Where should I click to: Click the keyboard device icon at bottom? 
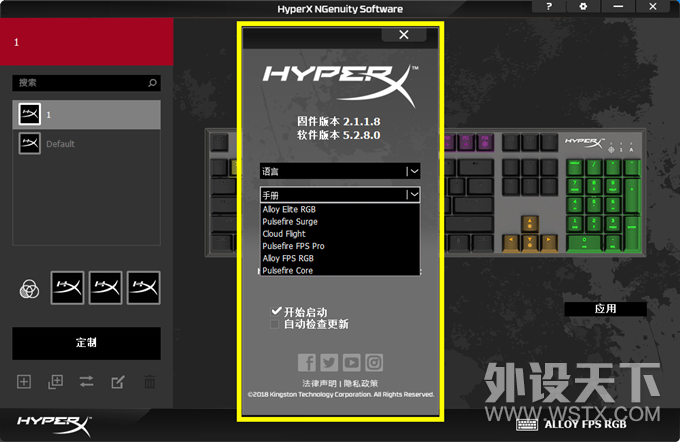(x=527, y=424)
